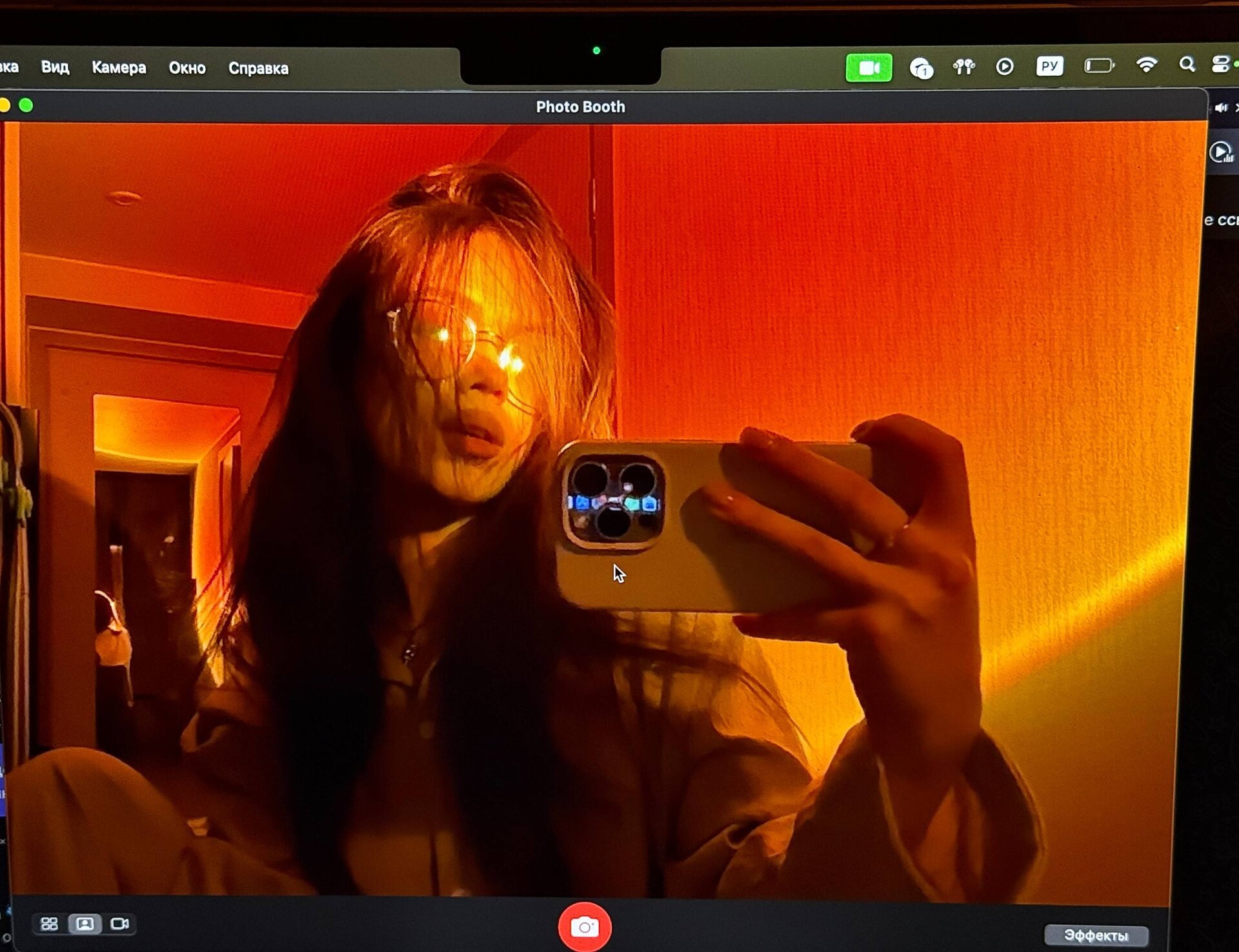Click the speaker volume icon behind the window
Image resolution: width=1239 pixels, height=952 pixels.
pyautogui.click(x=1221, y=108)
